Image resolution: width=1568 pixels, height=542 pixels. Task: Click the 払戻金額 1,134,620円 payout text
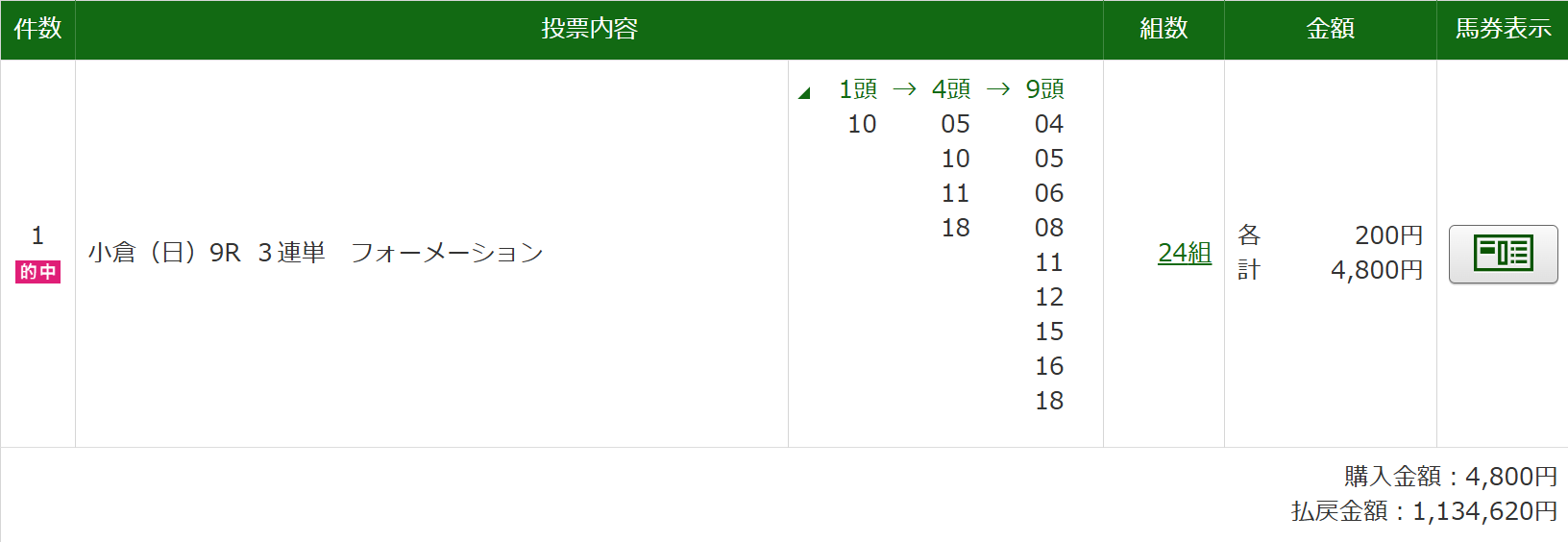[x=1424, y=511]
